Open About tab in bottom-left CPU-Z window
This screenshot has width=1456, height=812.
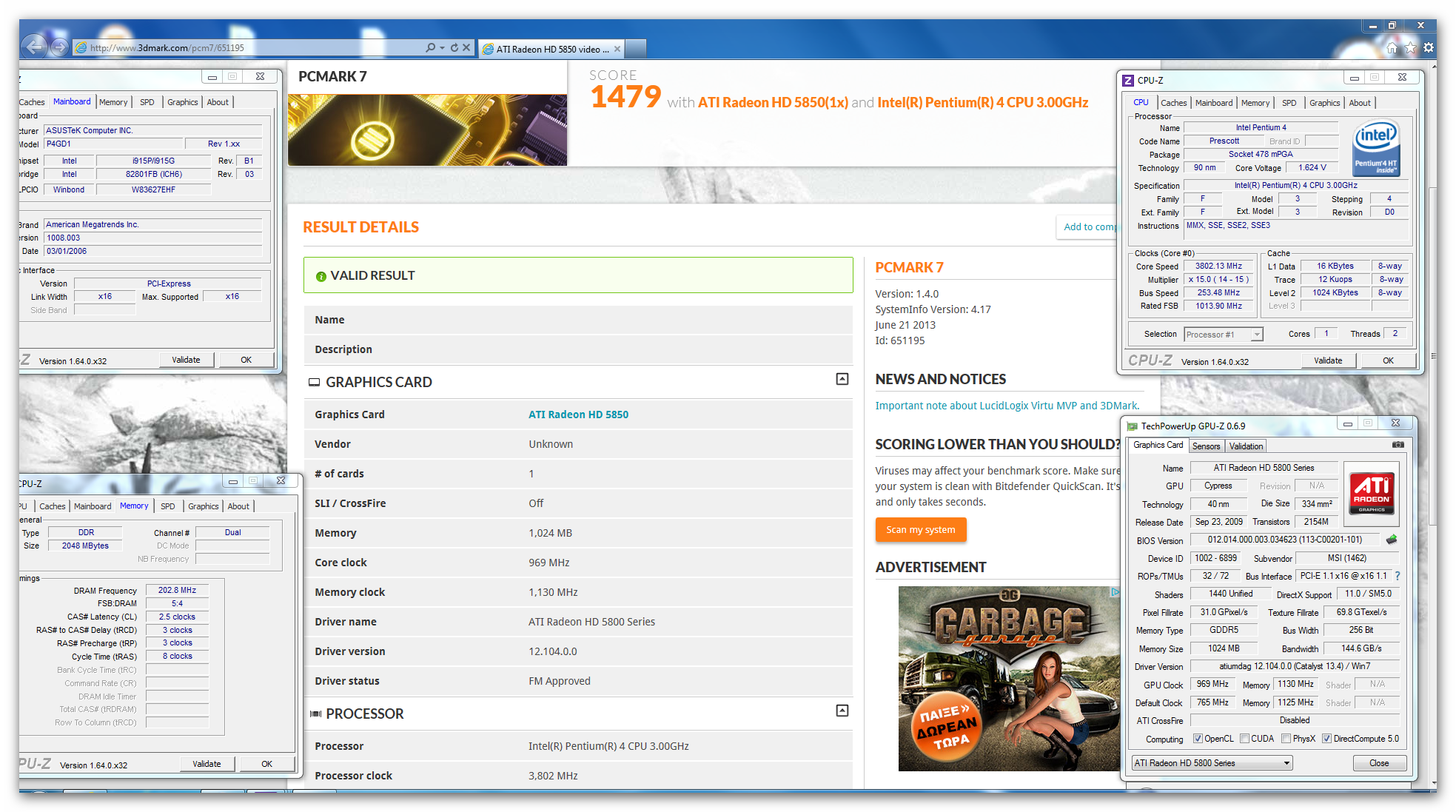(238, 506)
